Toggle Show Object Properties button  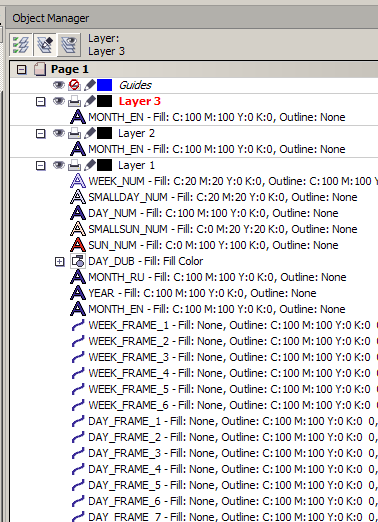click(21, 44)
